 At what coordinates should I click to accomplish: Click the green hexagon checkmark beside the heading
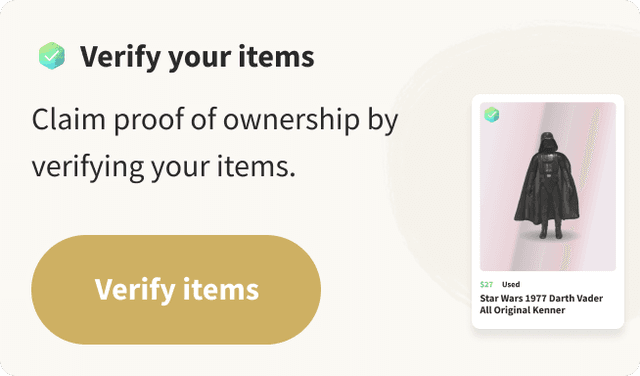[52, 56]
